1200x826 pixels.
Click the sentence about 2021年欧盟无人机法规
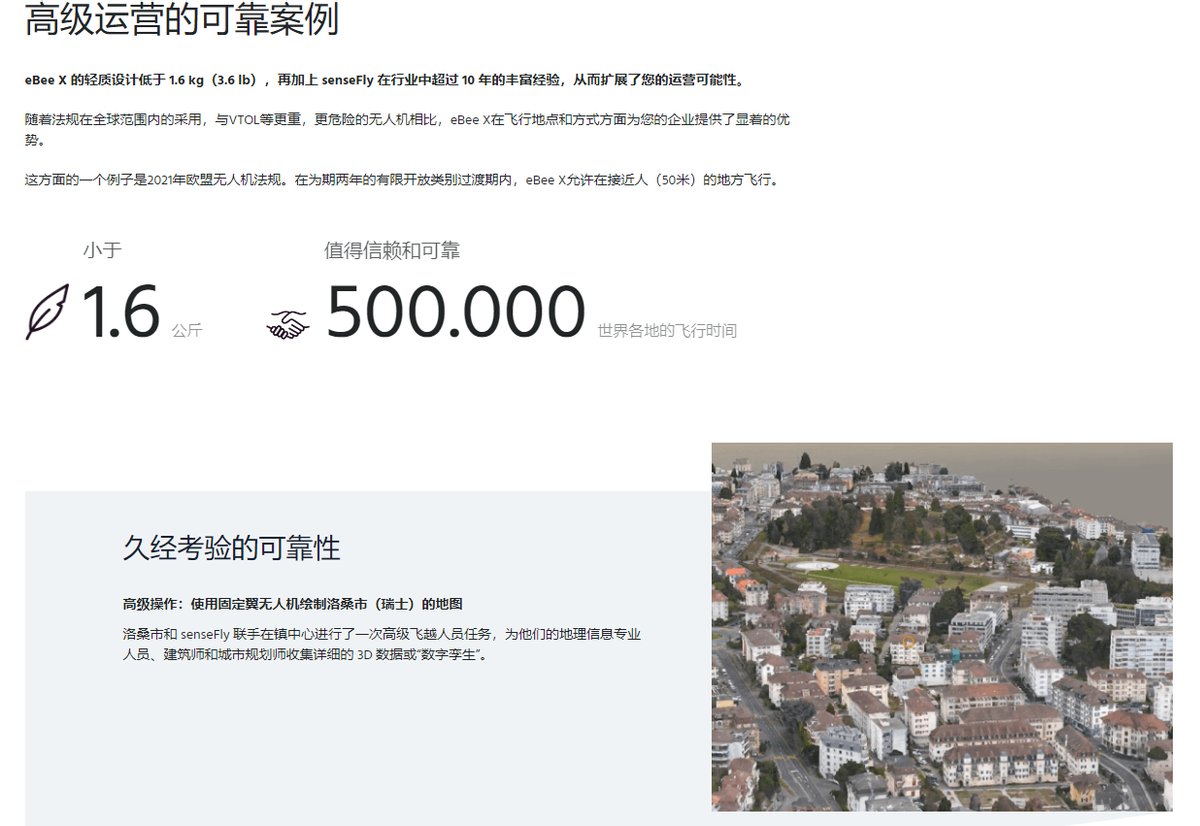point(400,180)
